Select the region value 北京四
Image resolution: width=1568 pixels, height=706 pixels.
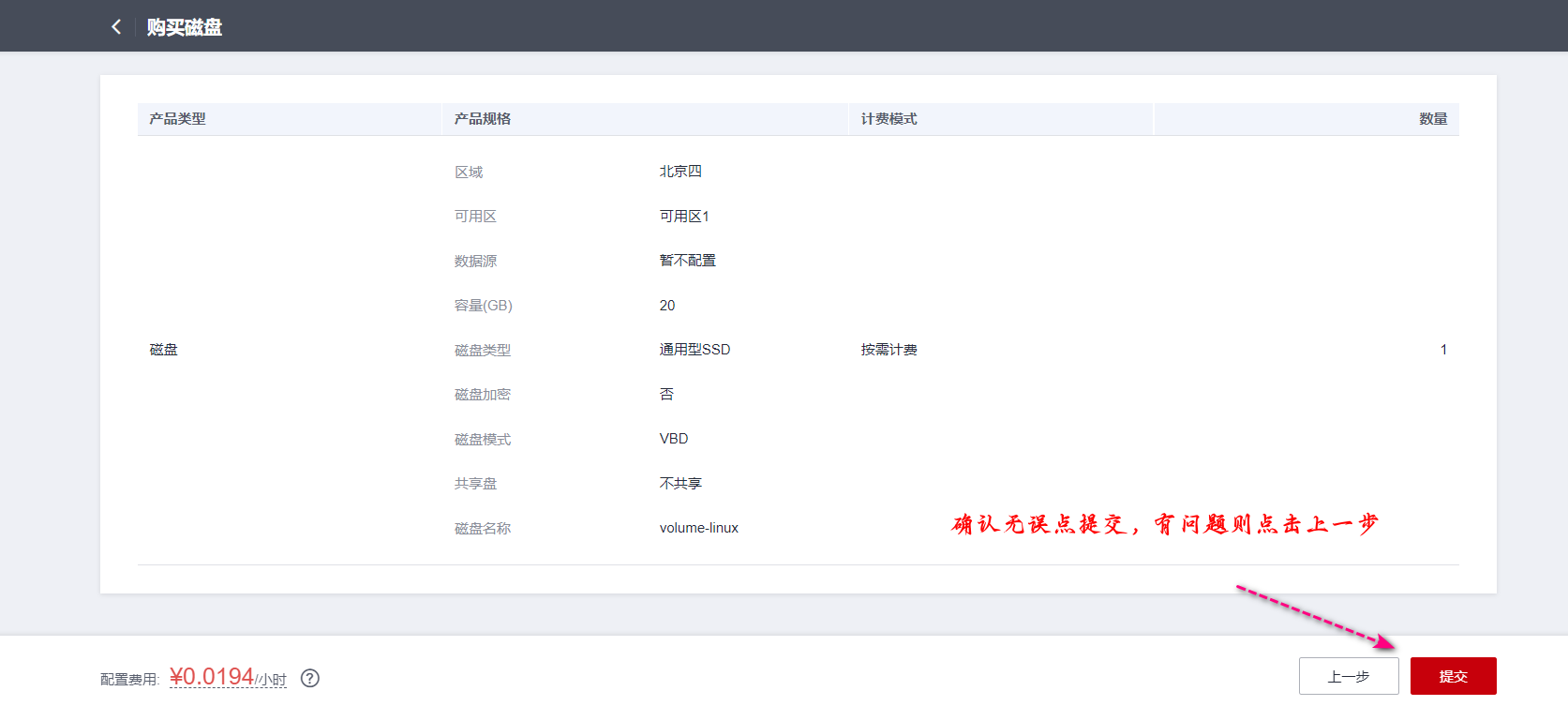[x=680, y=172]
